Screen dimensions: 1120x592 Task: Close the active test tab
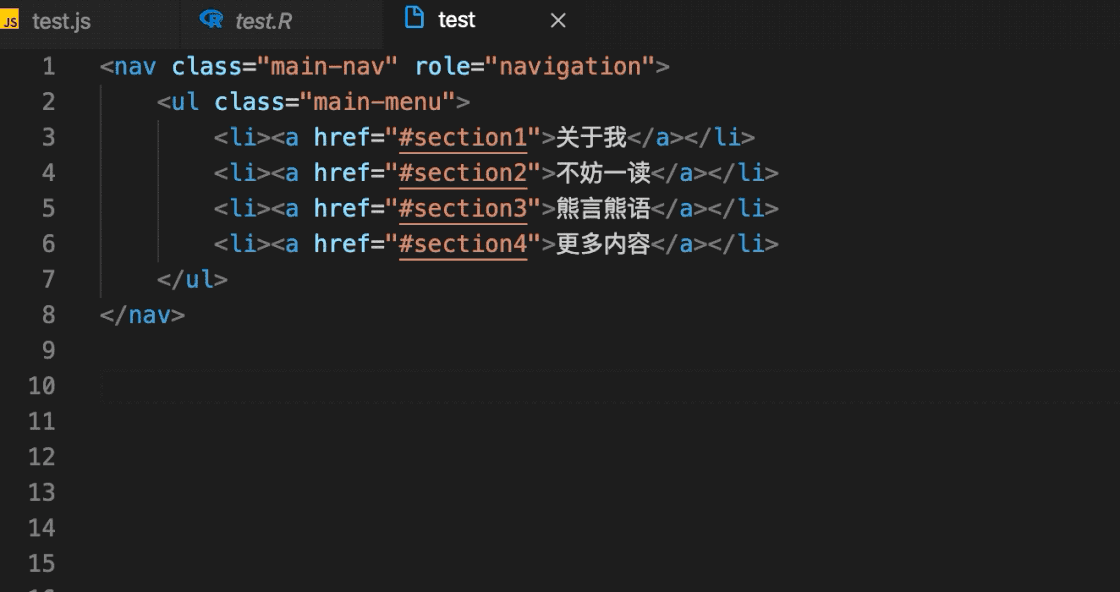click(x=558, y=20)
